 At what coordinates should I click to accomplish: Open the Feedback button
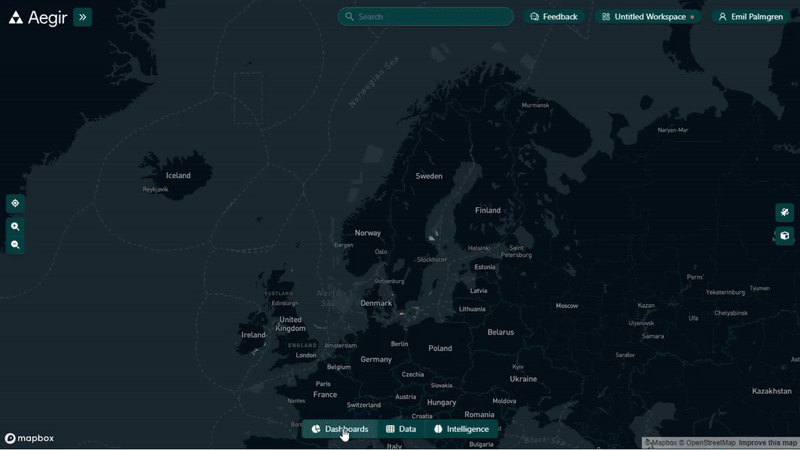coord(554,16)
